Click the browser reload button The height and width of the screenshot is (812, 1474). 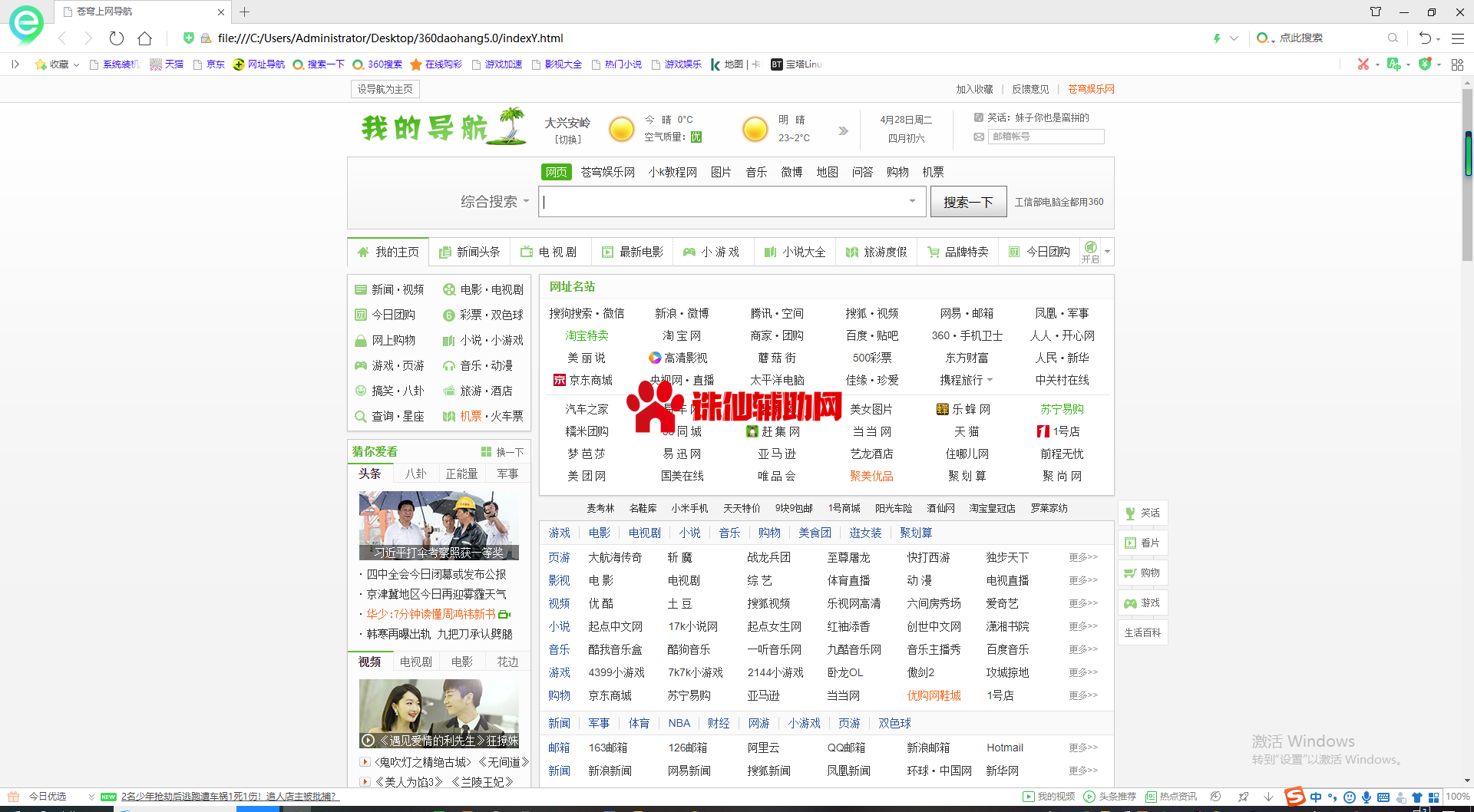click(116, 38)
